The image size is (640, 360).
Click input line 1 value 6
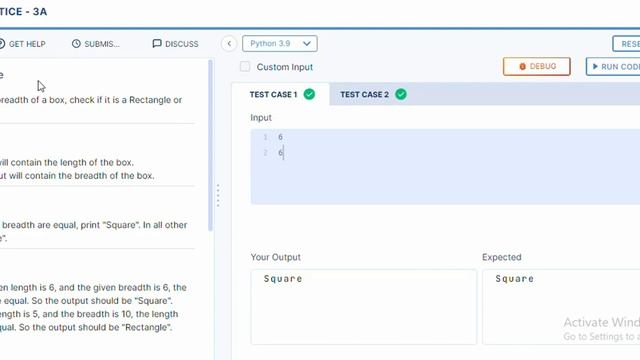pyautogui.click(x=280, y=137)
